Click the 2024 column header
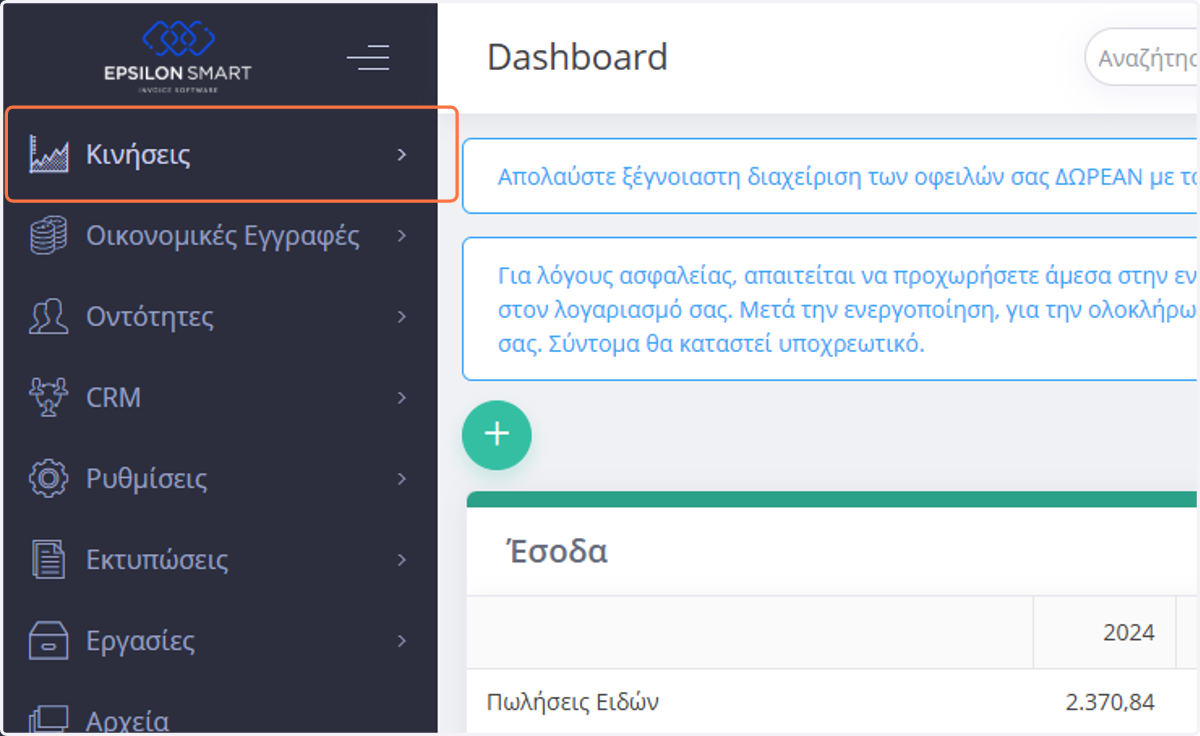Viewport: 1200px width, 736px height. tap(1103, 633)
